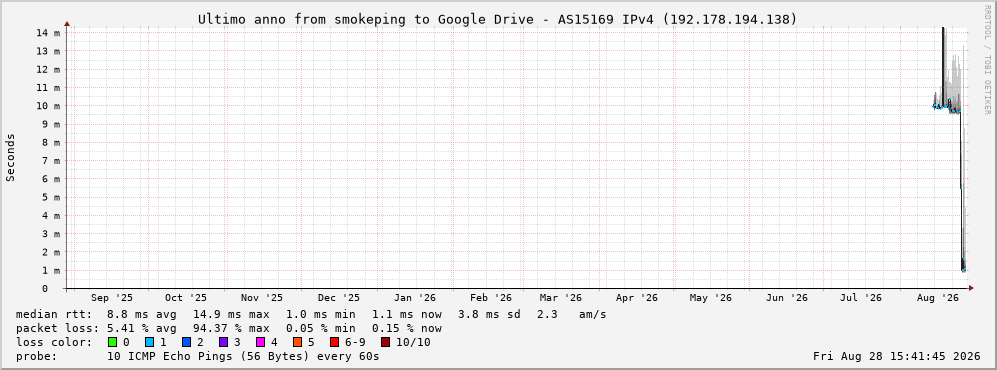
Task: Click the graph title mentioning Google Drive
Action: 497,19
